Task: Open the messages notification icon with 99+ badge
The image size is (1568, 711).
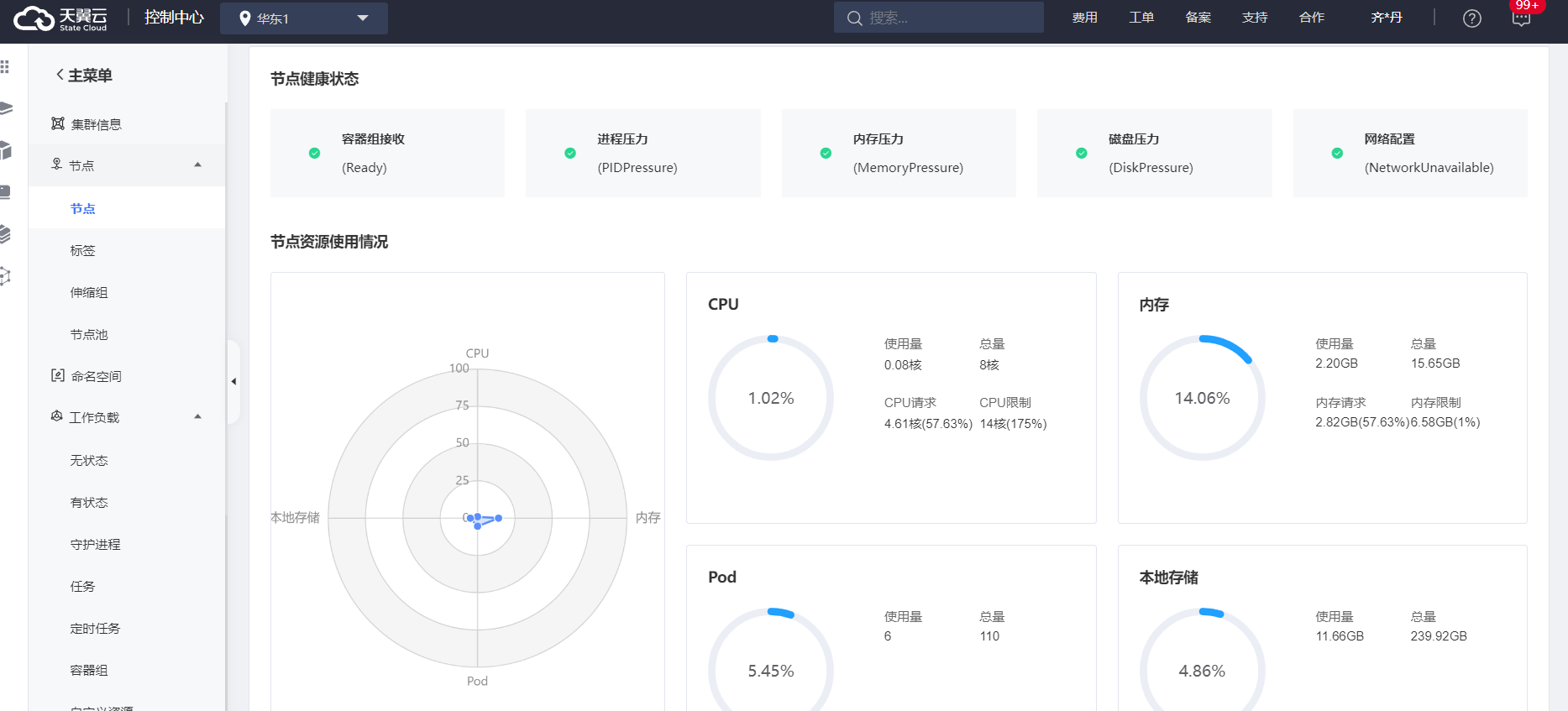Action: (1521, 18)
